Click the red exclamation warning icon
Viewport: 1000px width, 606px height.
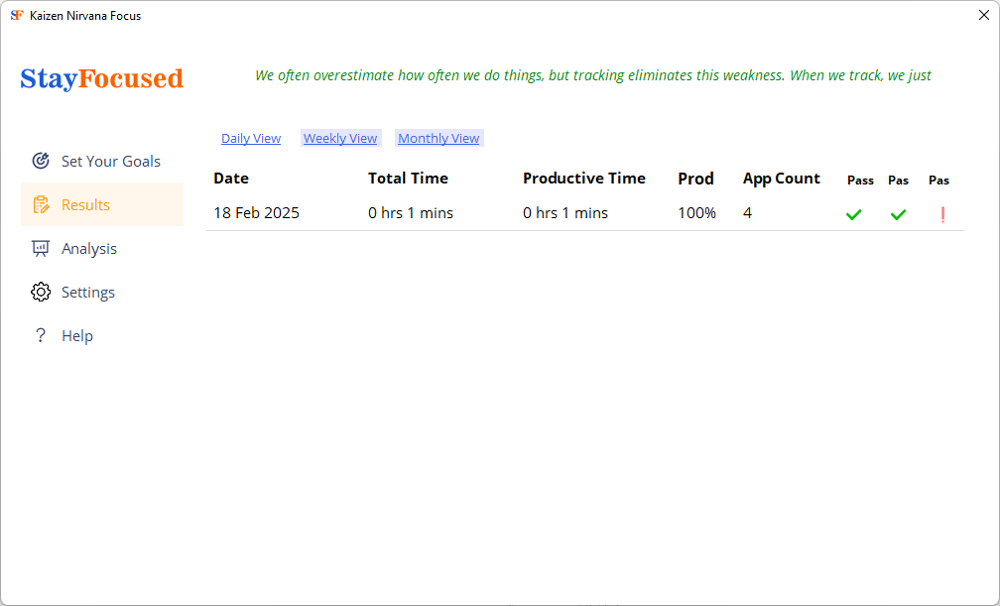pos(942,214)
